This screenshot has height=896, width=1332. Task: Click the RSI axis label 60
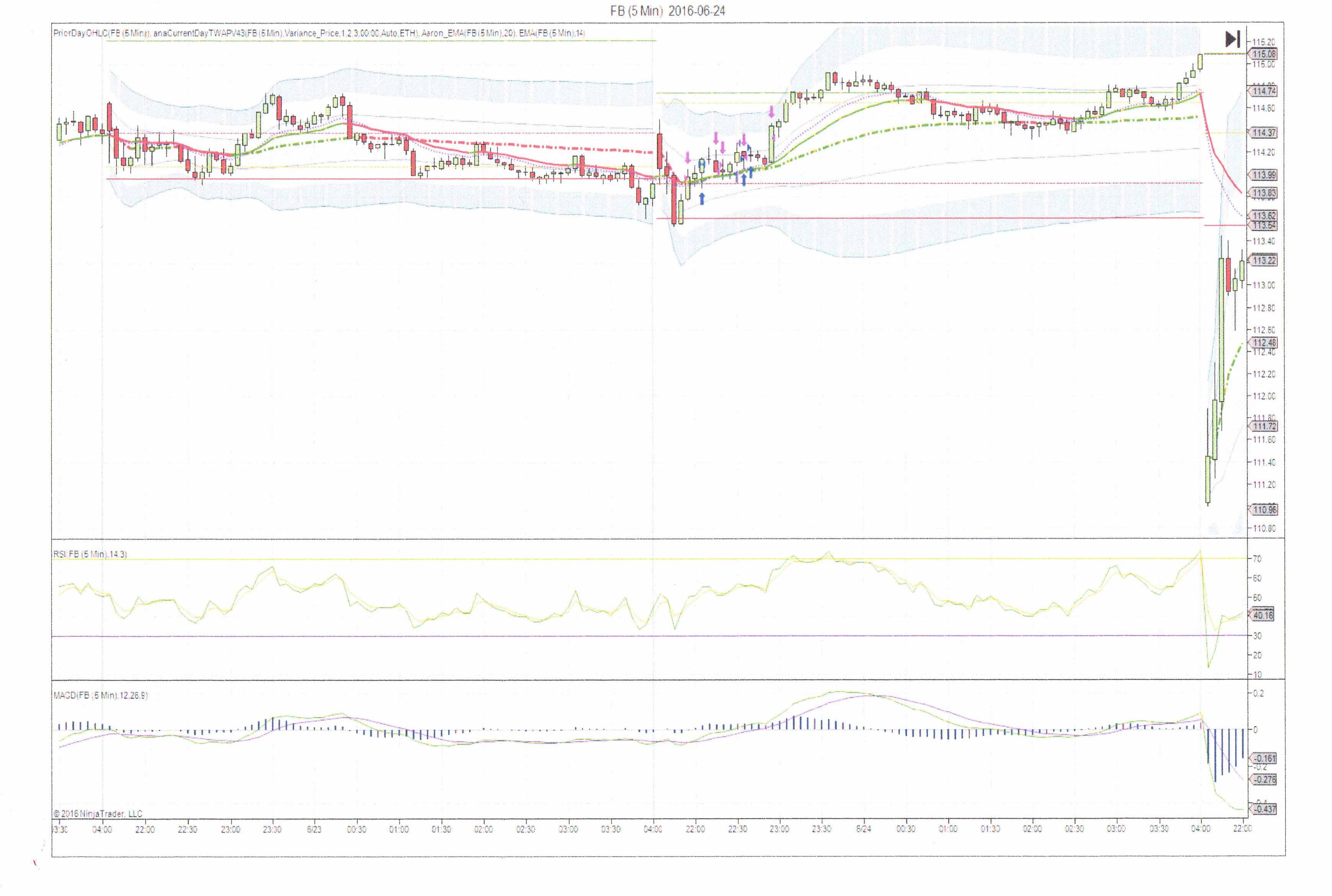click(1257, 578)
